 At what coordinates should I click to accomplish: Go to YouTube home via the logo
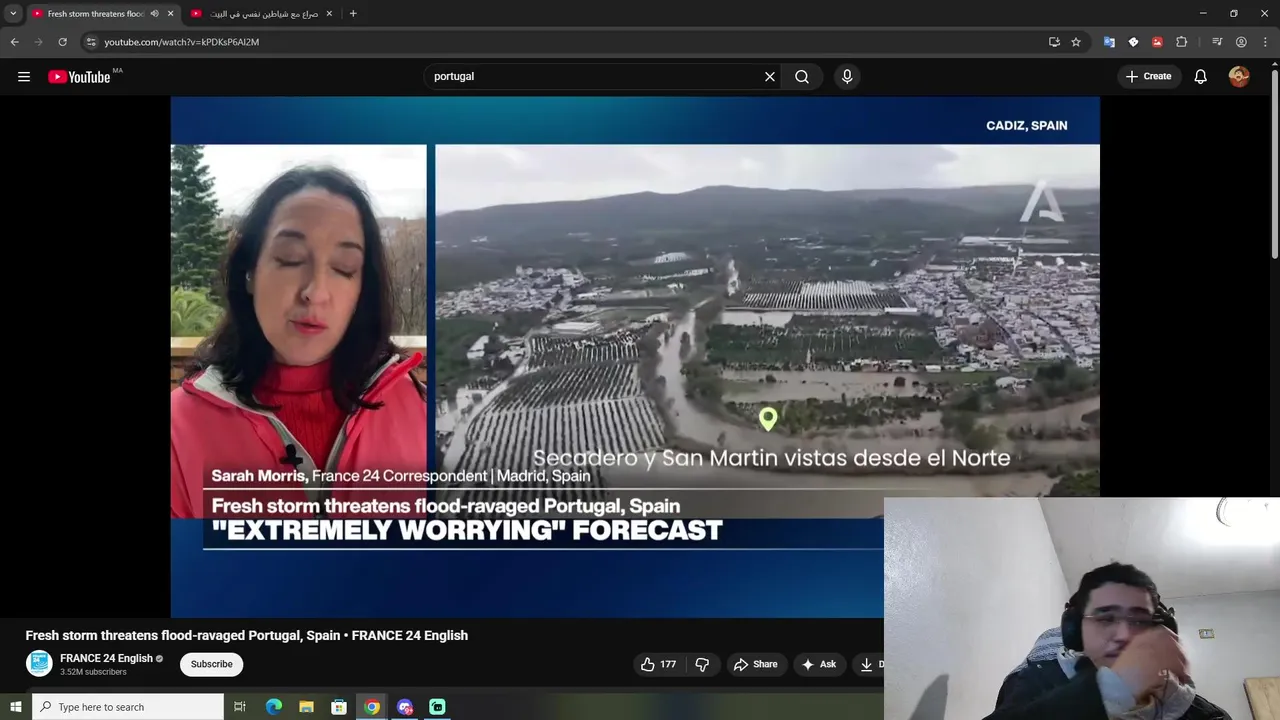coord(79,77)
